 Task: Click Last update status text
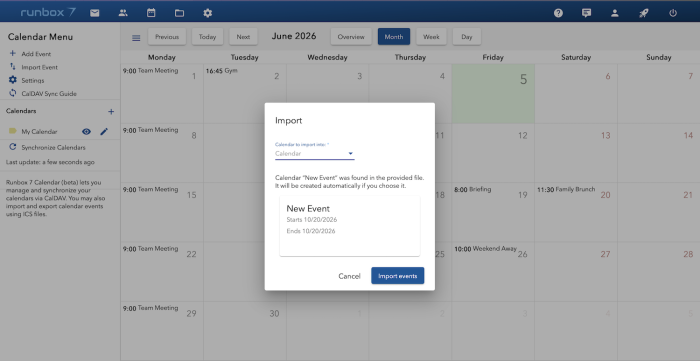click(x=50, y=162)
